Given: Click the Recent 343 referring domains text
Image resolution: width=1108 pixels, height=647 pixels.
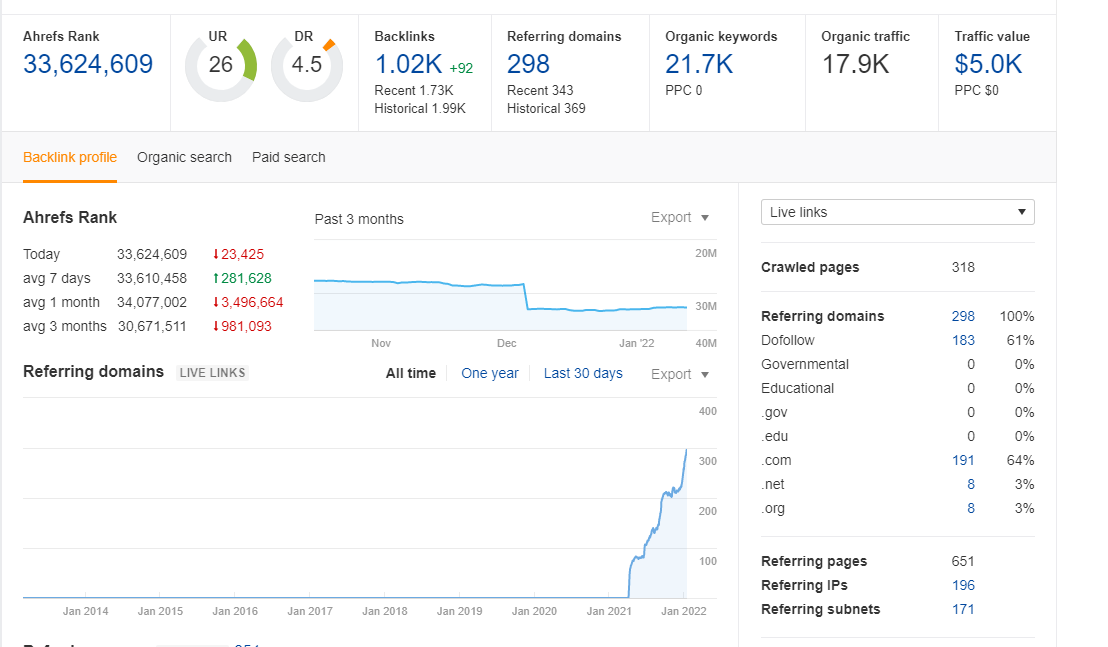Looking at the screenshot, I should (x=540, y=90).
